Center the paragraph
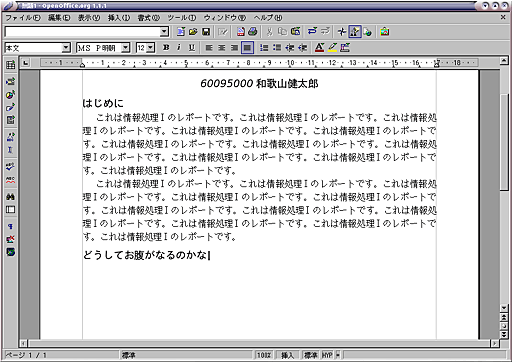 pos(221,48)
